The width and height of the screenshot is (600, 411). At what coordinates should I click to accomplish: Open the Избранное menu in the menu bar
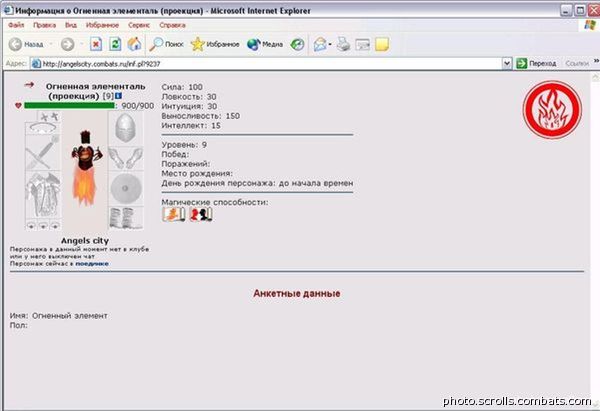(102, 25)
